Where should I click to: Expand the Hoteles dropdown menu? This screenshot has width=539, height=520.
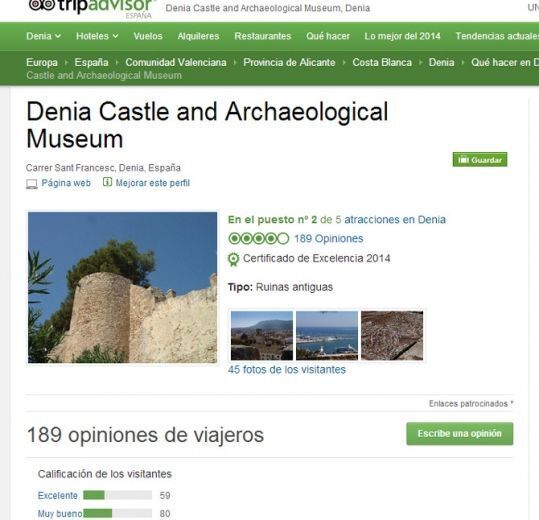(97, 36)
